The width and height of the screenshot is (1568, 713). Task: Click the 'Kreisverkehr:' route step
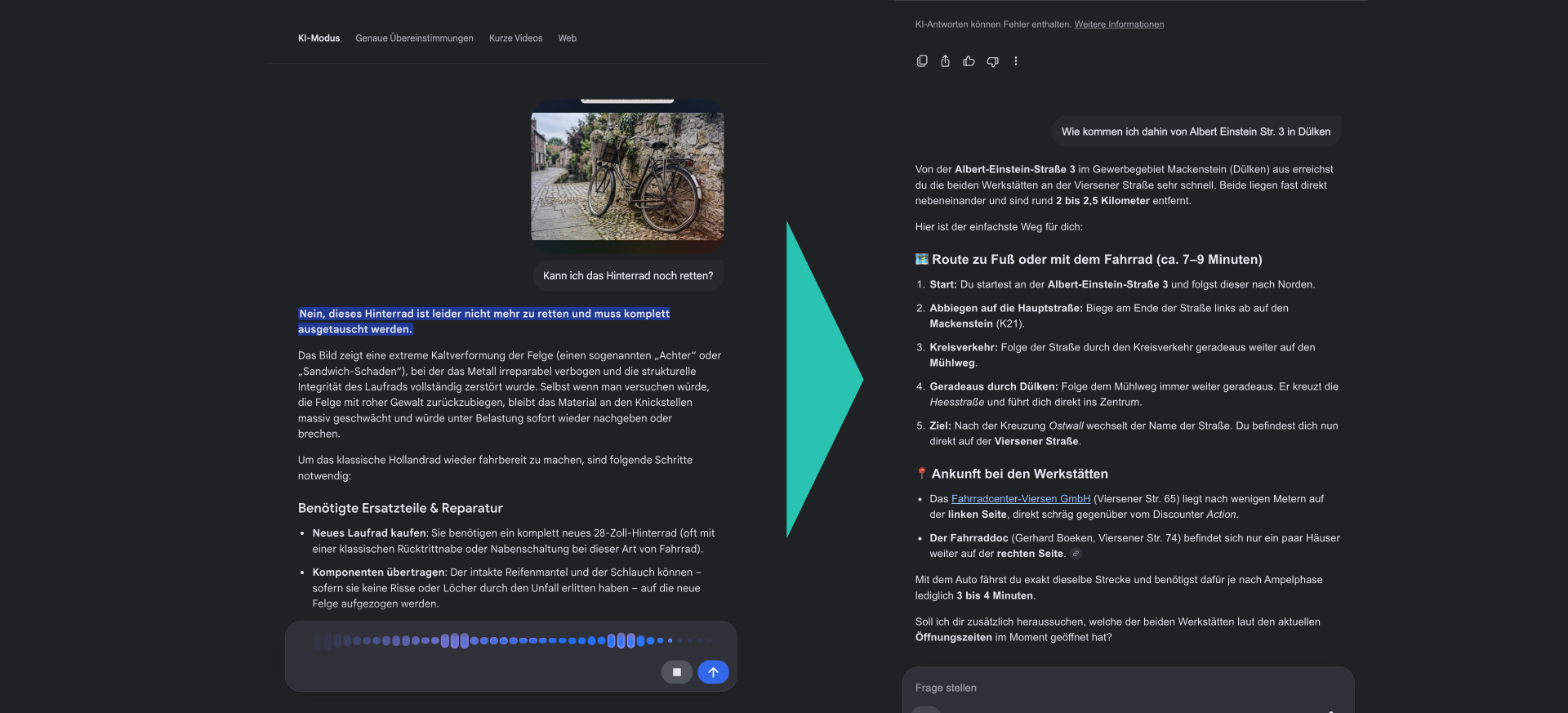[1122, 355]
